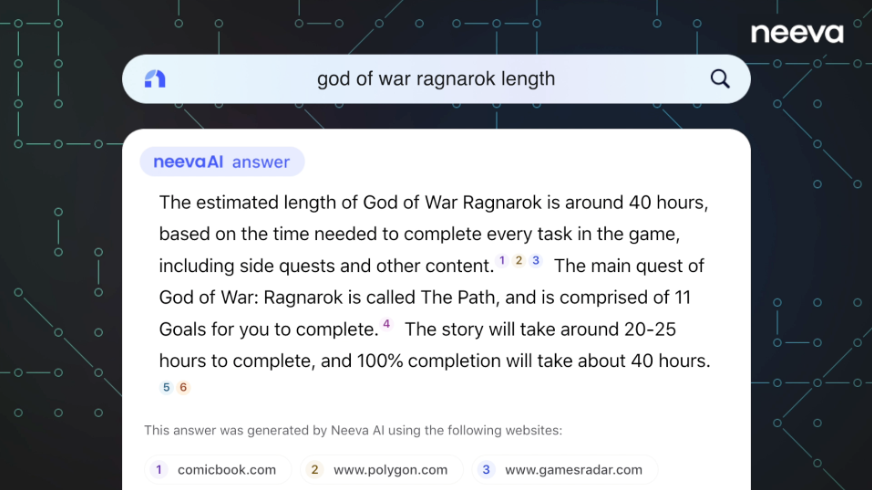Click the number 2 badge beside polygon.com
The height and width of the screenshot is (490, 872).
(x=315, y=470)
